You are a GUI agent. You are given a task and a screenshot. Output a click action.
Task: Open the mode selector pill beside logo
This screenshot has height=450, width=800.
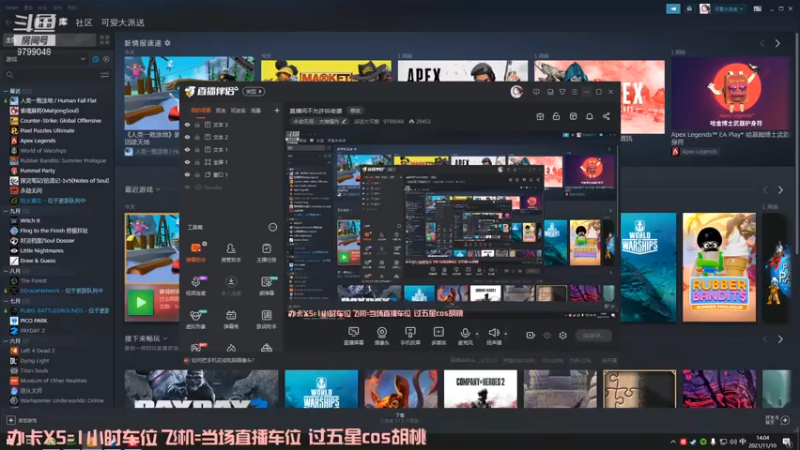pos(254,92)
